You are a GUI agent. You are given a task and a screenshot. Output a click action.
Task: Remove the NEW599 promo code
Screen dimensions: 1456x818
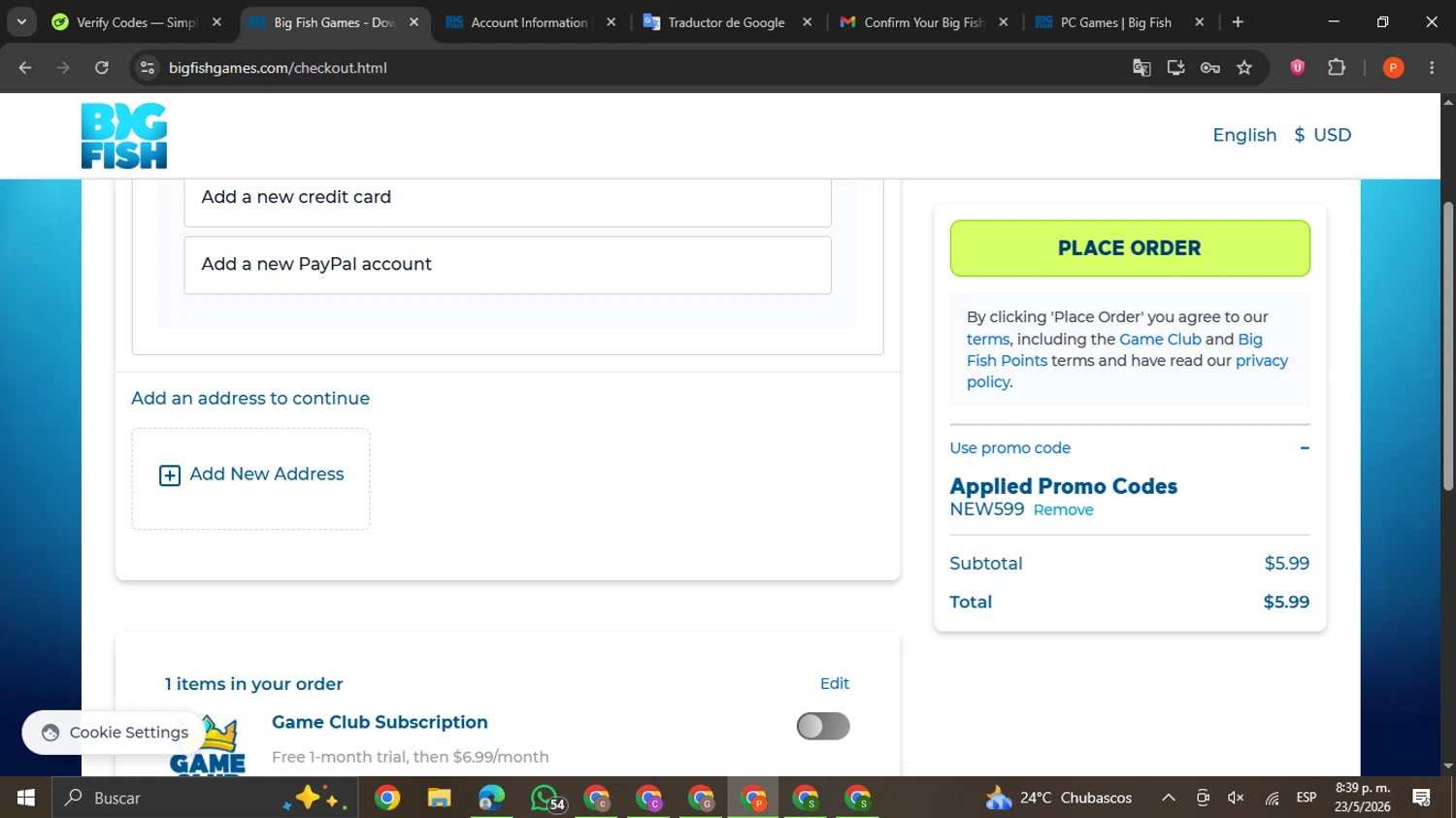[x=1063, y=510]
